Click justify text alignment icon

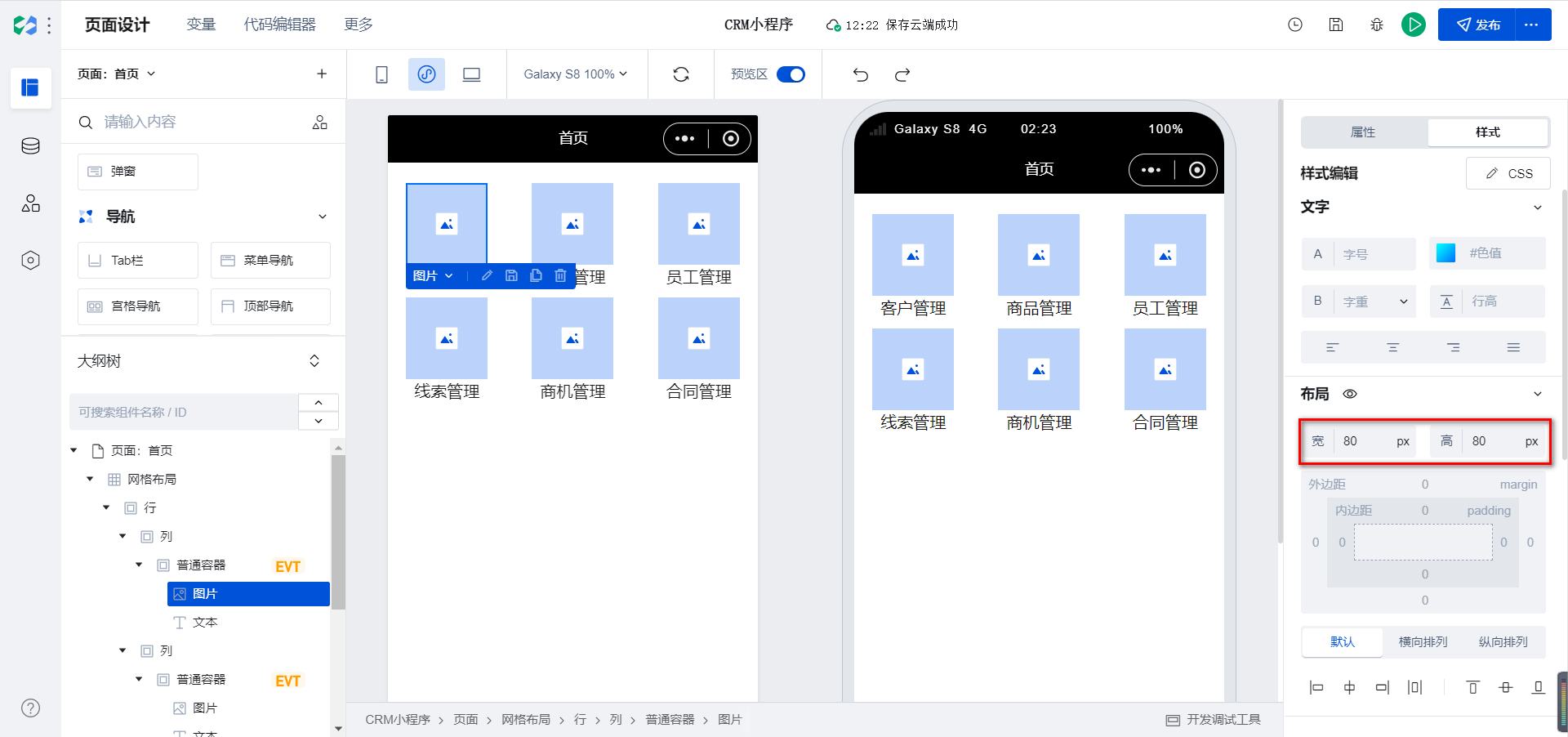point(1513,347)
